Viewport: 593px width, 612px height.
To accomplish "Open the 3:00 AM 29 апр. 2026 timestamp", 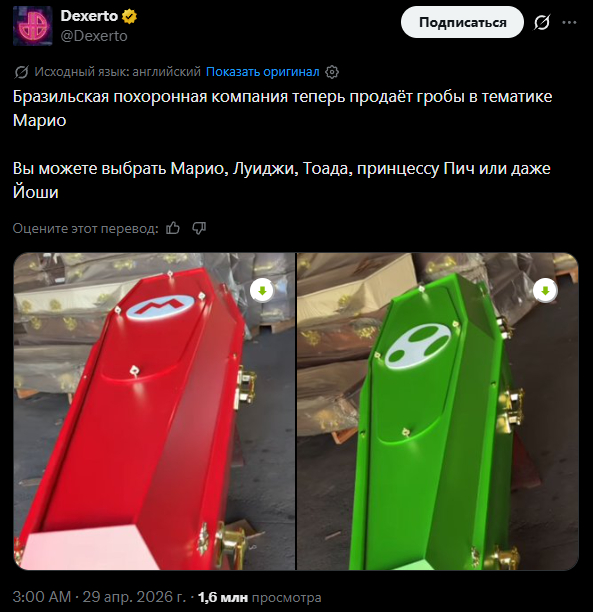I will click(x=100, y=597).
